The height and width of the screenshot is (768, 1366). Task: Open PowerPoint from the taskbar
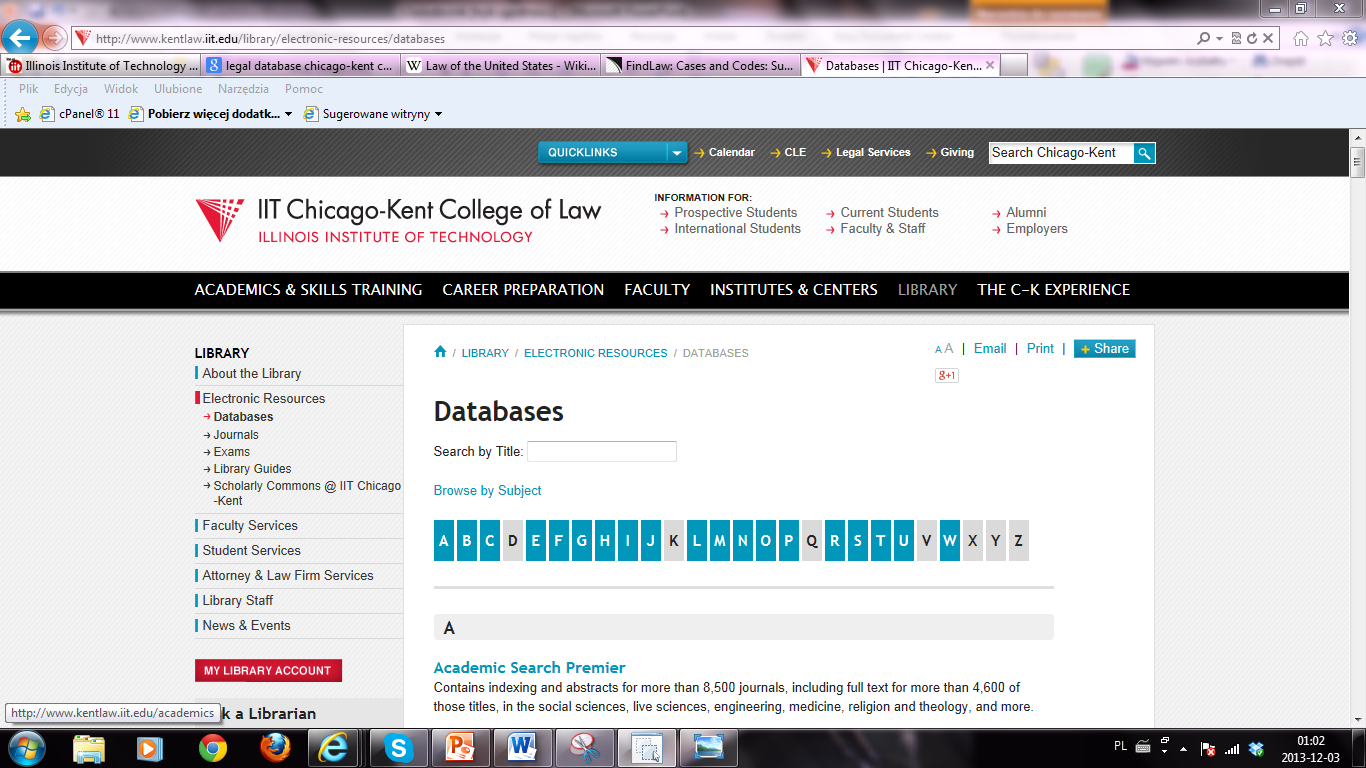[x=461, y=747]
